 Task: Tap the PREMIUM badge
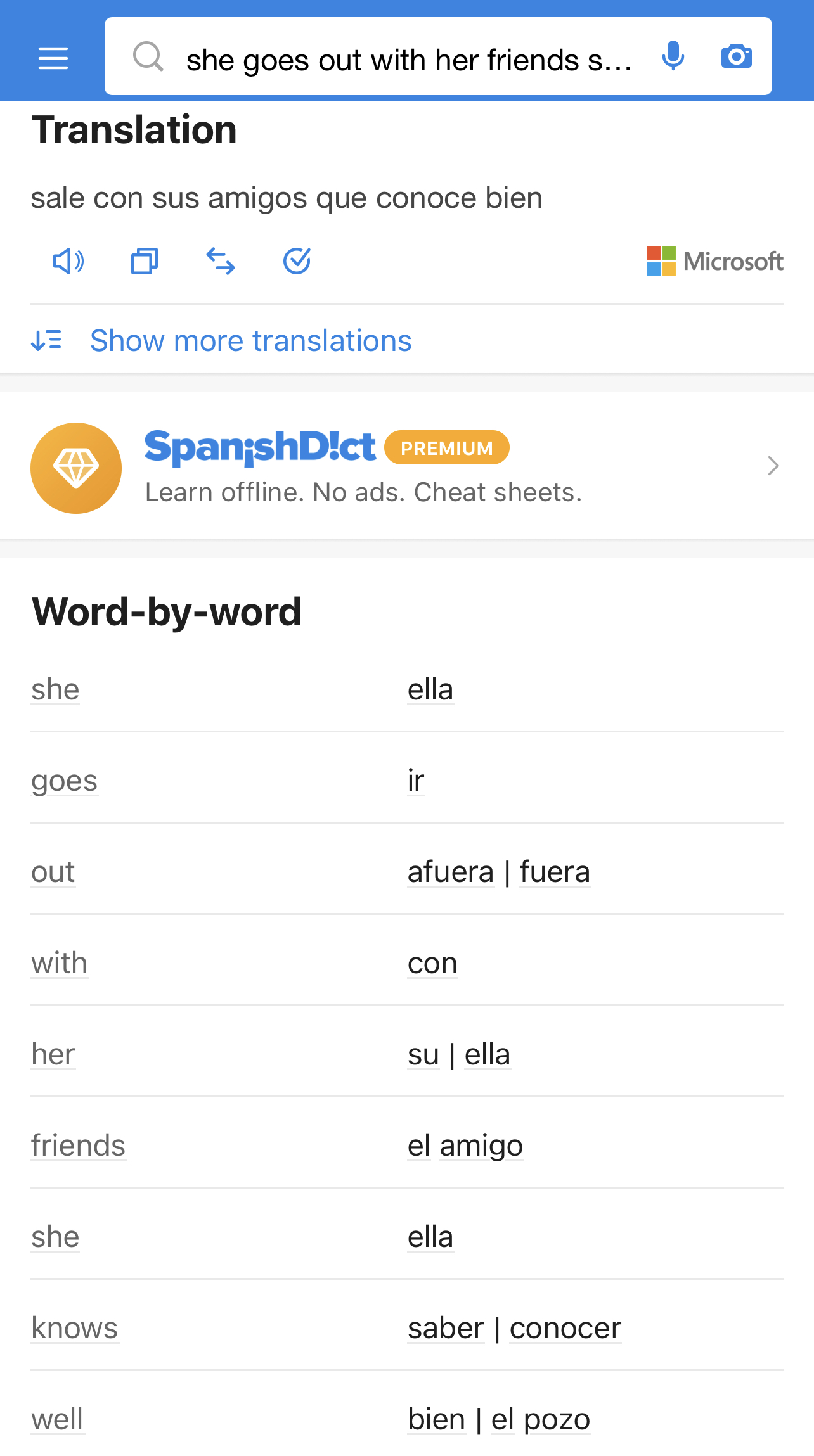point(446,448)
